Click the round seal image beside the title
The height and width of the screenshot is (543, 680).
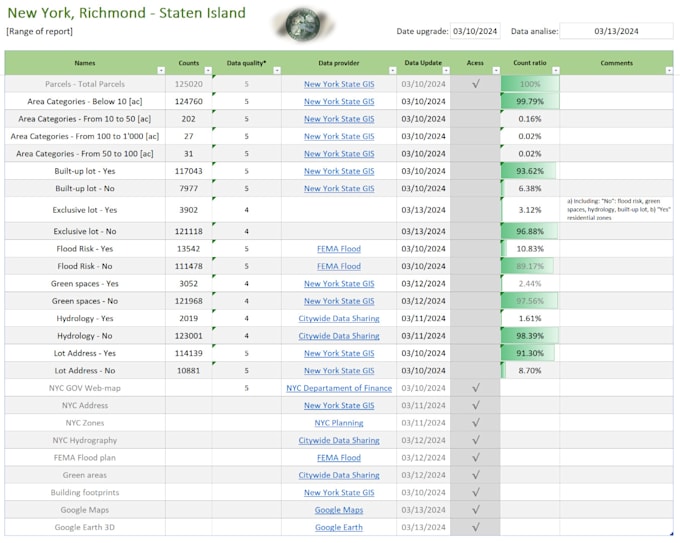pos(303,24)
